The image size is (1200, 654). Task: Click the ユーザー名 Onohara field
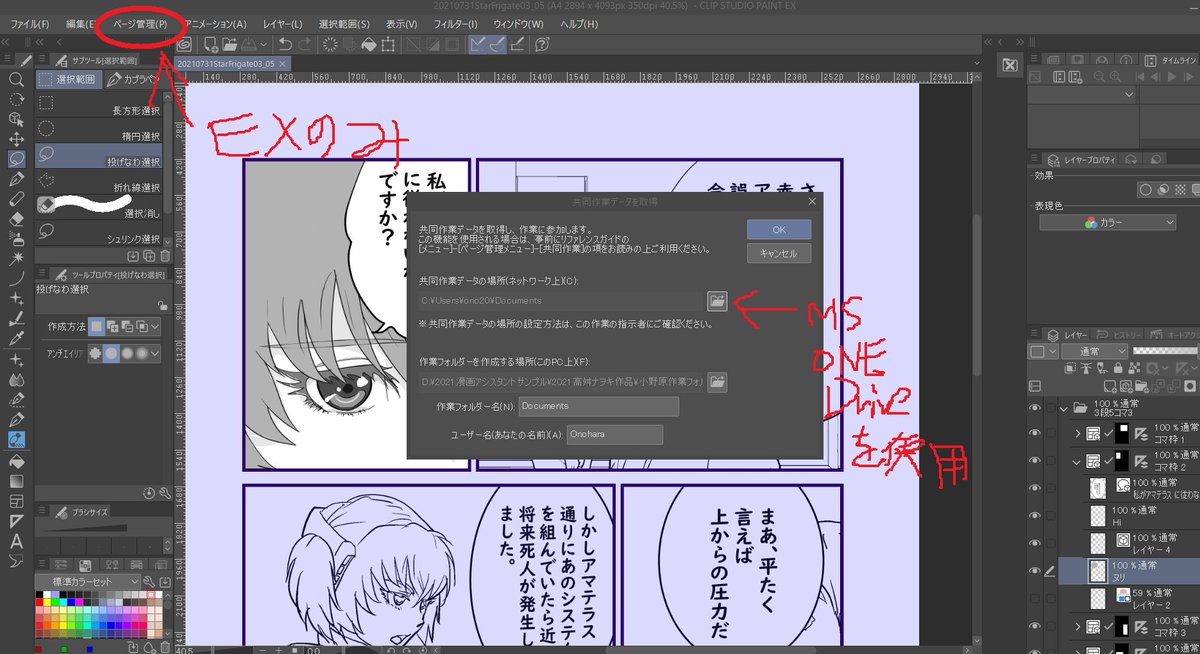point(615,434)
